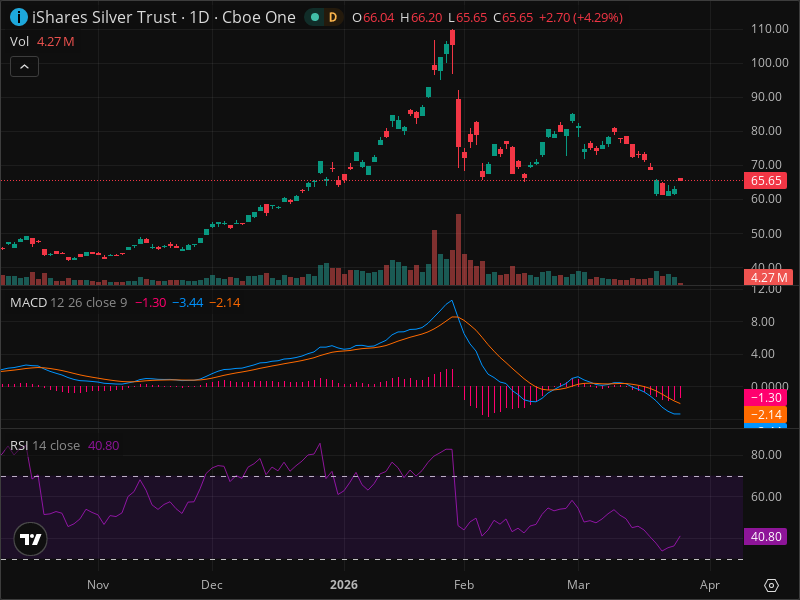The width and height of the screenshot is (800, 600).
Task: Click the 80.00 price scale label
Action: [x=766, y=131]
